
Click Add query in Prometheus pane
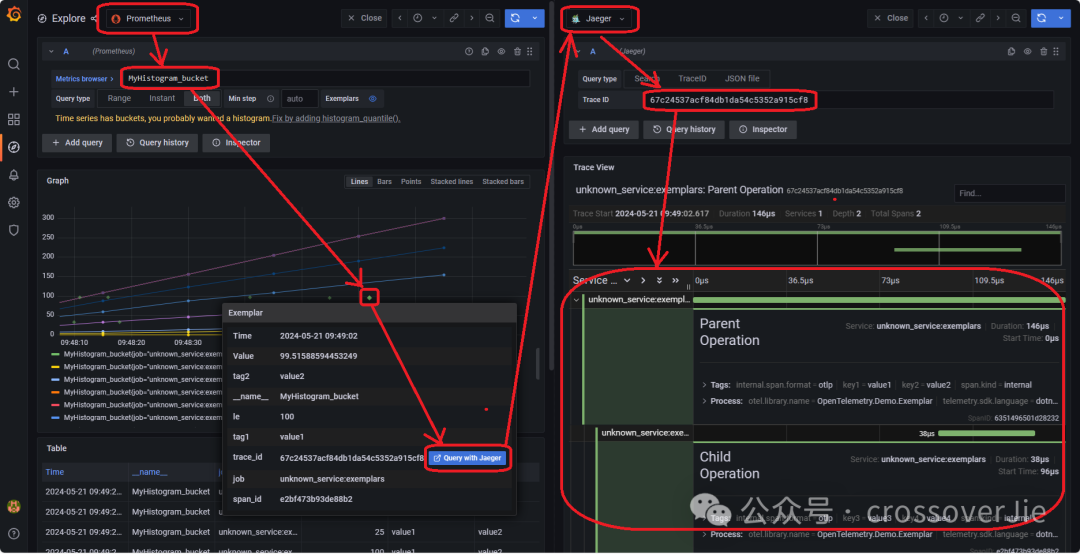click(77, 143)
